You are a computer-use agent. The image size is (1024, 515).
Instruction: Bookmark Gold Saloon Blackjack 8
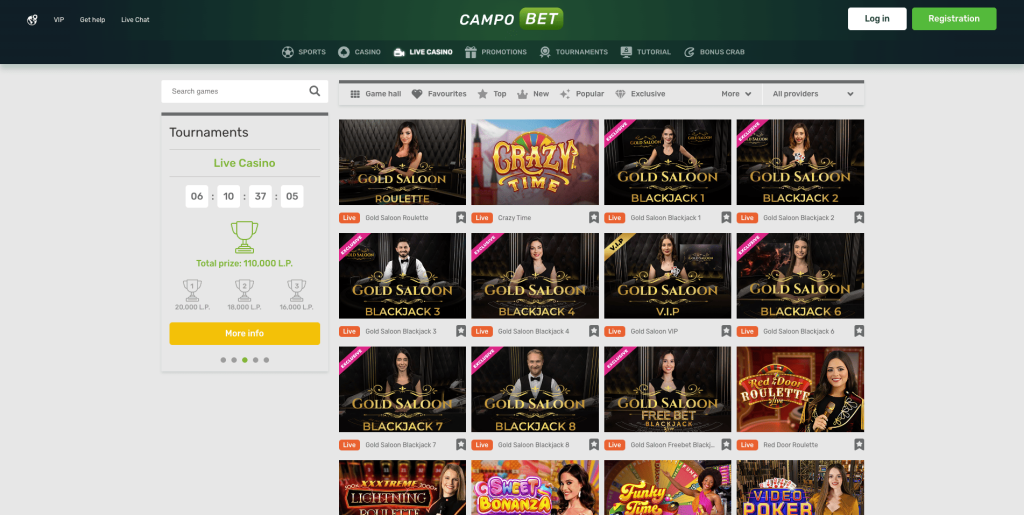594,445
